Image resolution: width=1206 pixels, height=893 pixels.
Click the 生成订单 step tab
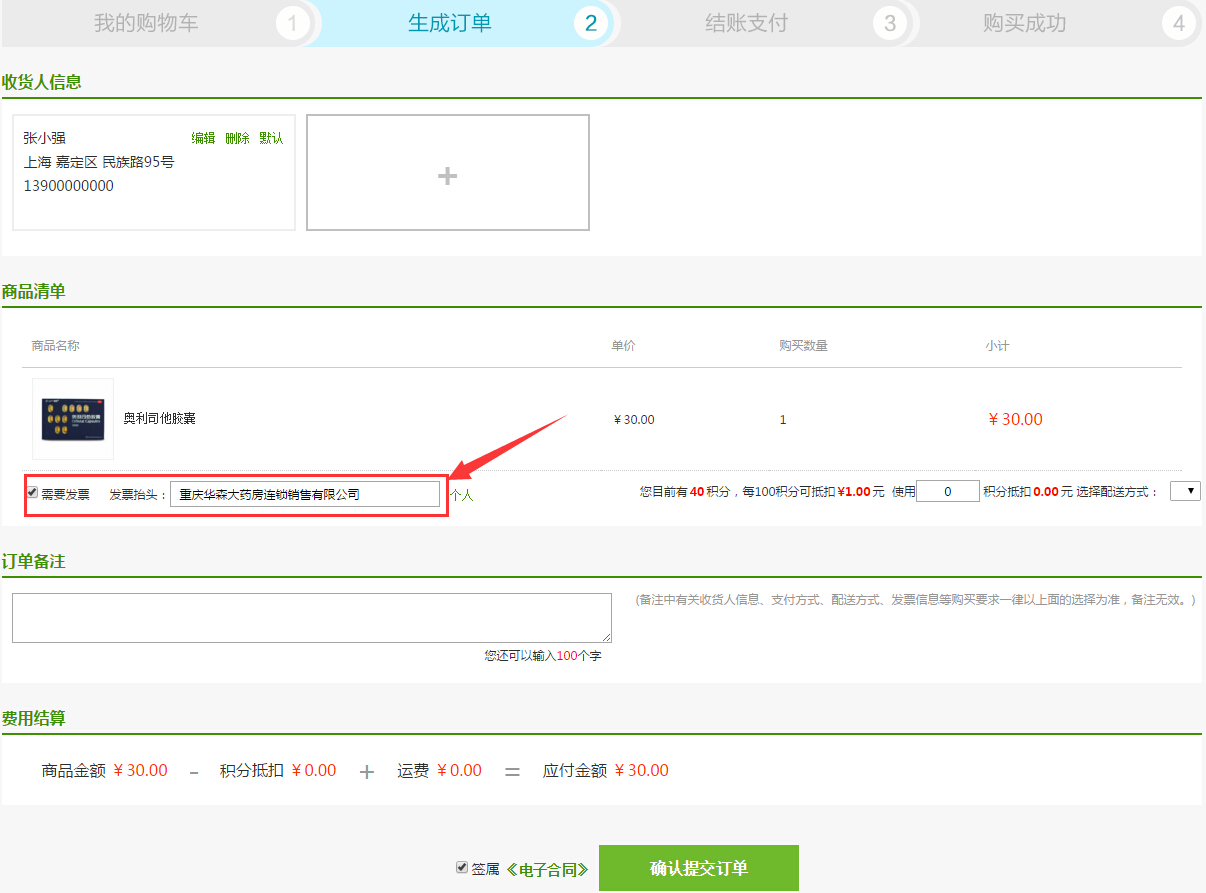pyautogui.click(x=449, y=23)
